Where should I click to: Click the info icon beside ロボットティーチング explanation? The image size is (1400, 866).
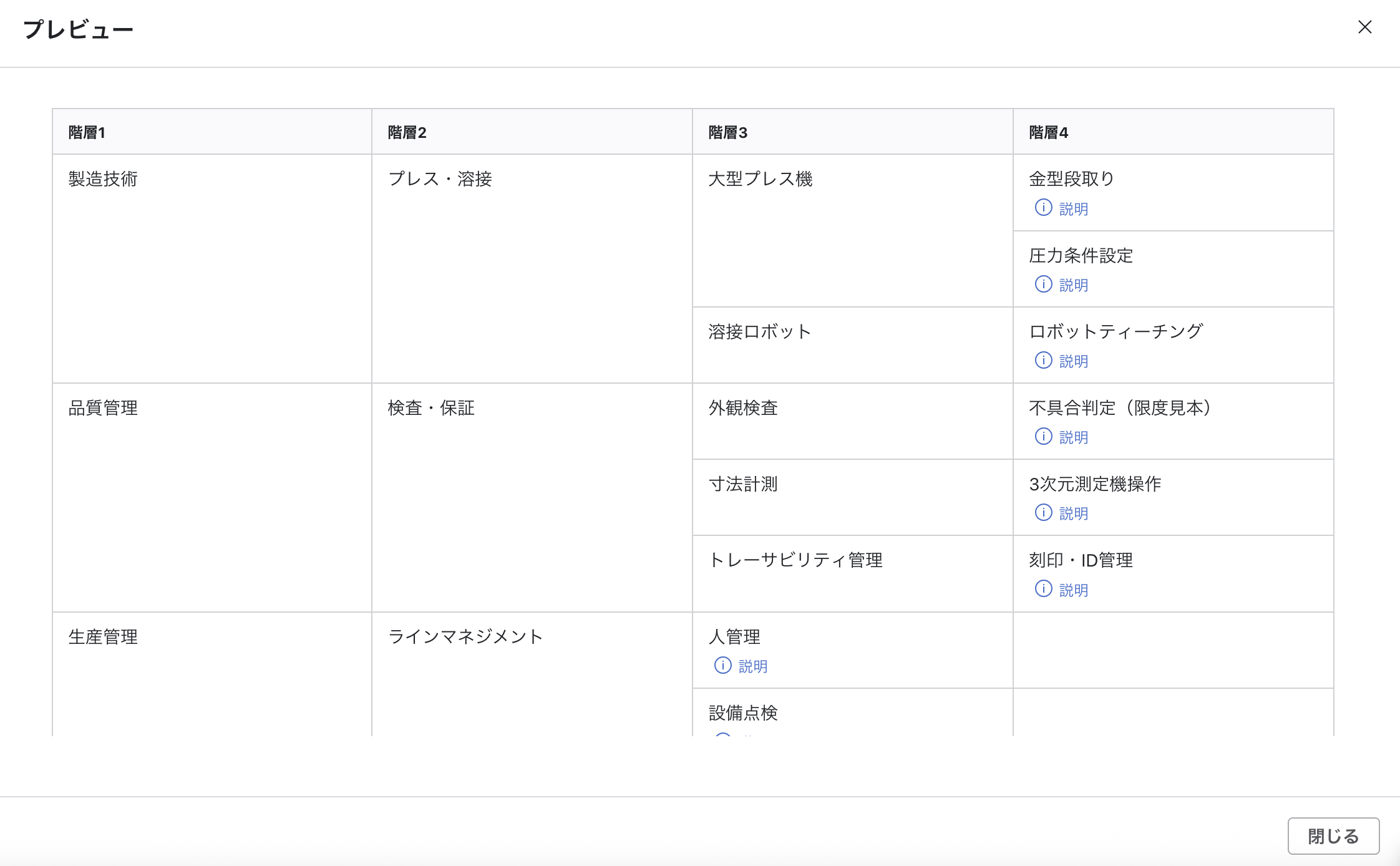[1043, 361]
